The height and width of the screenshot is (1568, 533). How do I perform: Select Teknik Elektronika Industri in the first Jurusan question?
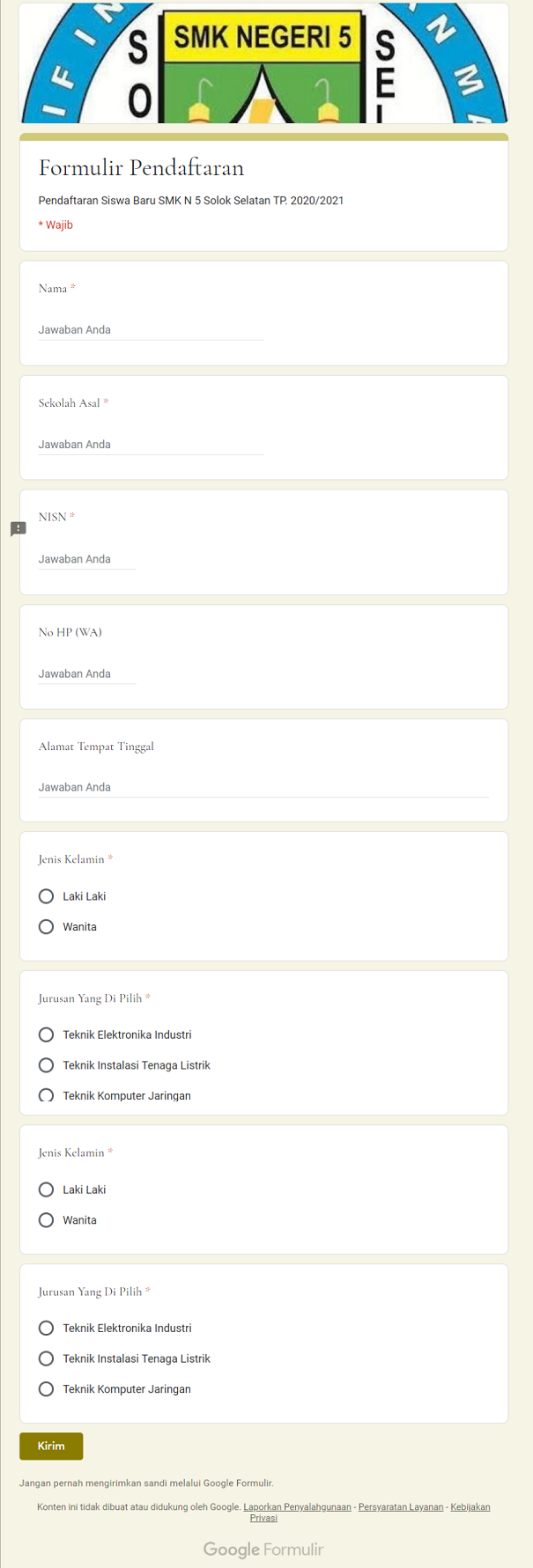coord(47,1034)
